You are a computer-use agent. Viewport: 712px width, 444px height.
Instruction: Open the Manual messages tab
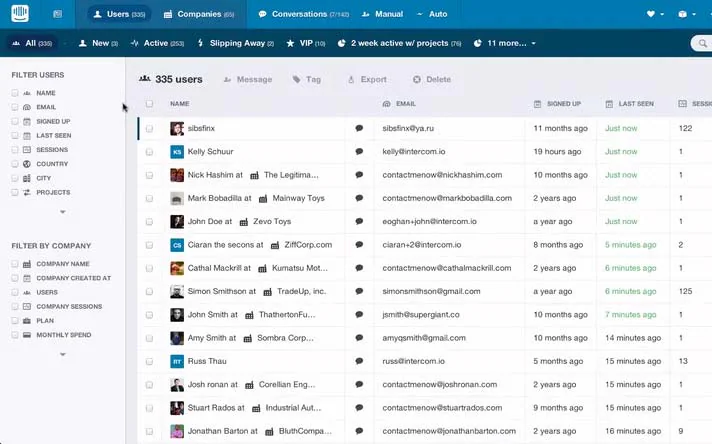pyautogui.click(x=382, y=14)
